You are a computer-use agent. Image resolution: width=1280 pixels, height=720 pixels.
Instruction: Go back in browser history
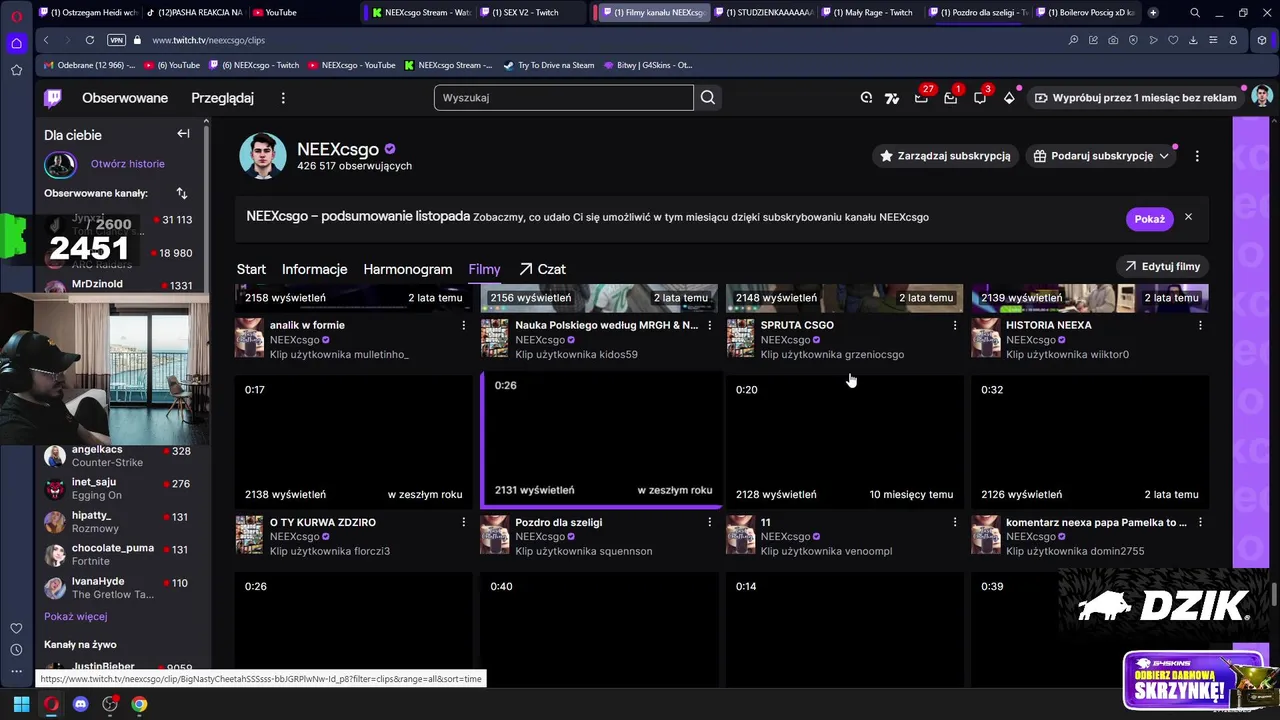point(46,40)
